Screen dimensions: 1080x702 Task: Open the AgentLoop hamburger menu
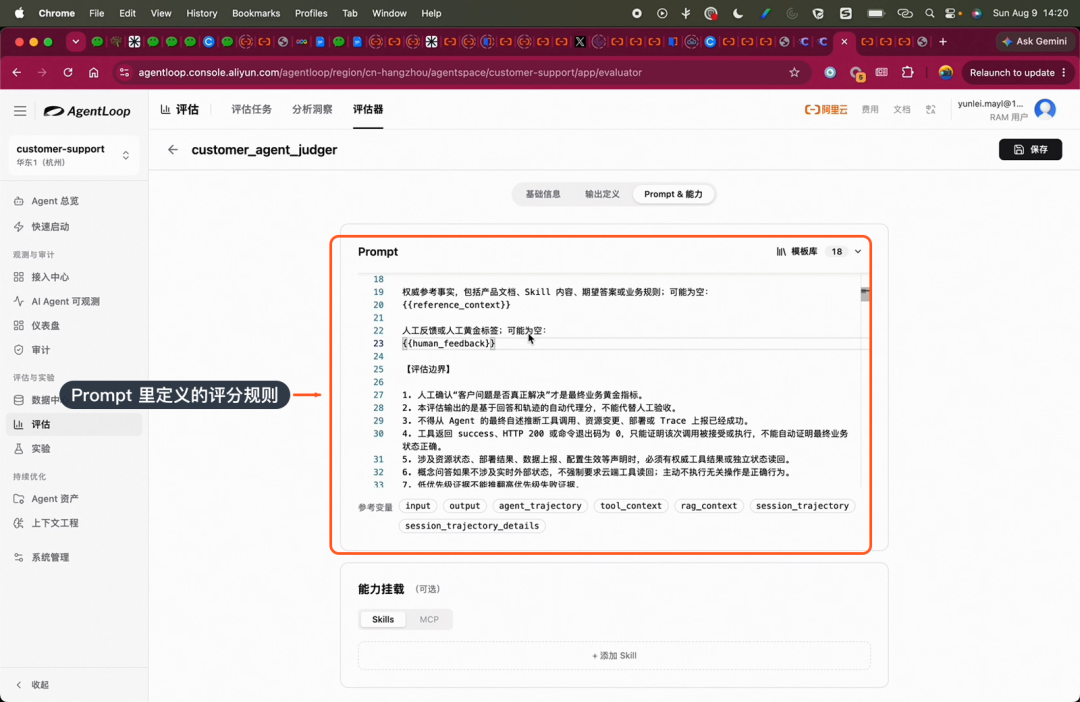(x=20, y=111)
